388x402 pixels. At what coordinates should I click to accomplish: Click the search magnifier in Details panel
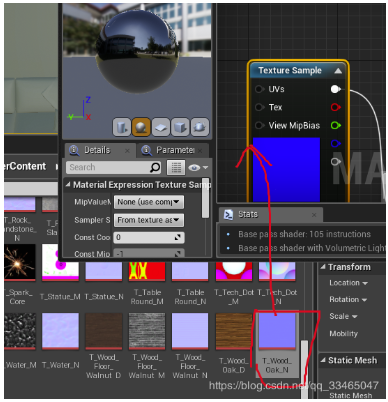(155, 167)
